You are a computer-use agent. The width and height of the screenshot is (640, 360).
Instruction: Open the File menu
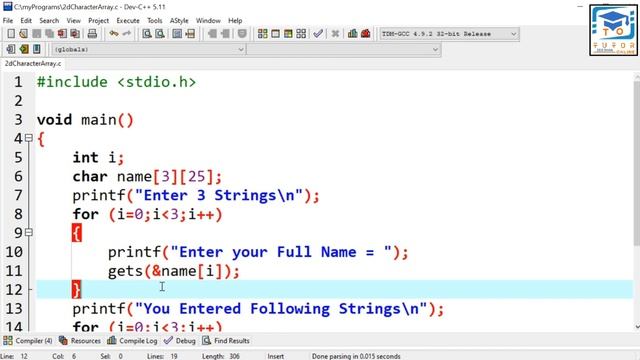pos(8,20)
